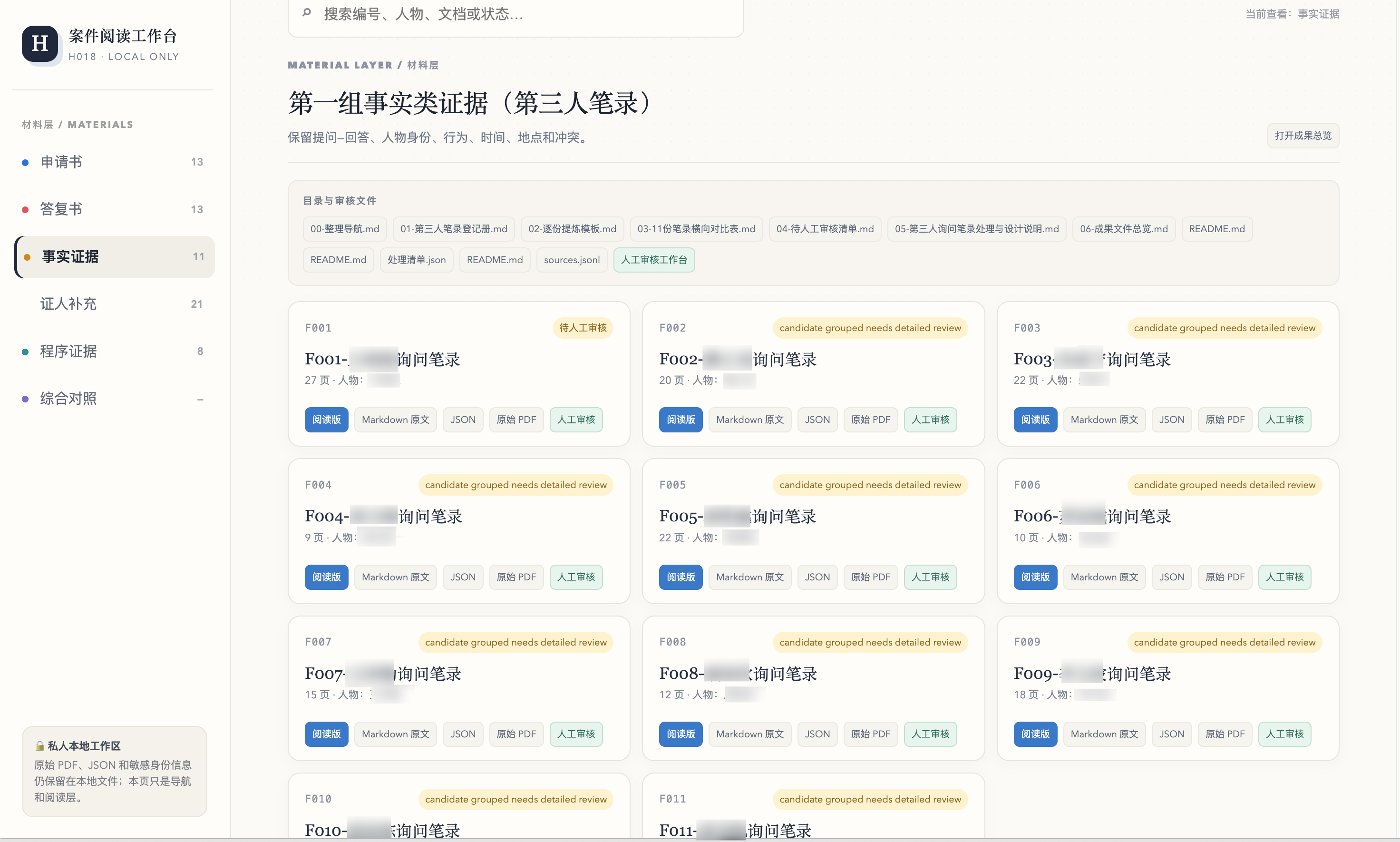Start 人工审核 on F003

point(1285,420)
